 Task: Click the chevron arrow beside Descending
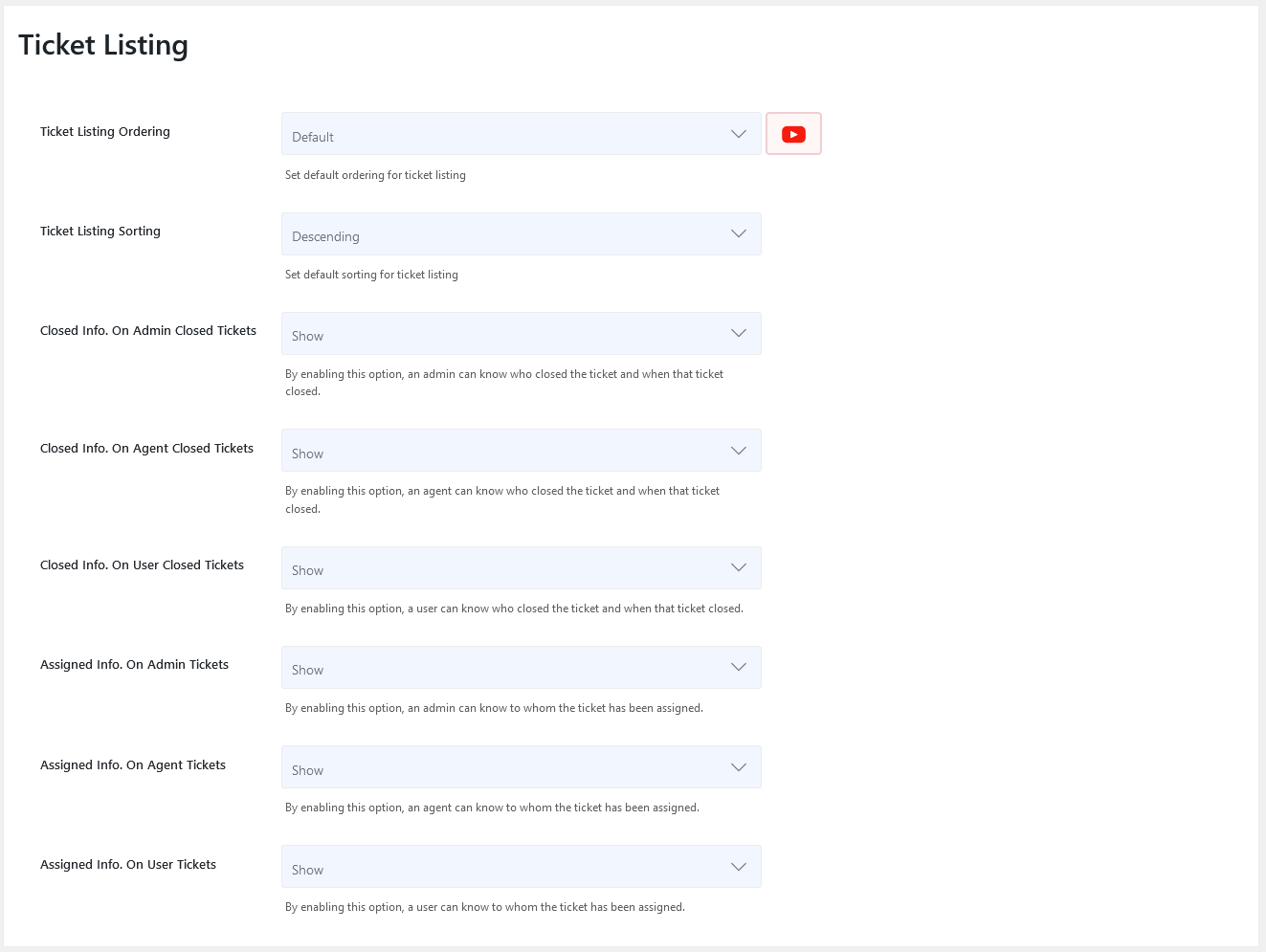738,233
